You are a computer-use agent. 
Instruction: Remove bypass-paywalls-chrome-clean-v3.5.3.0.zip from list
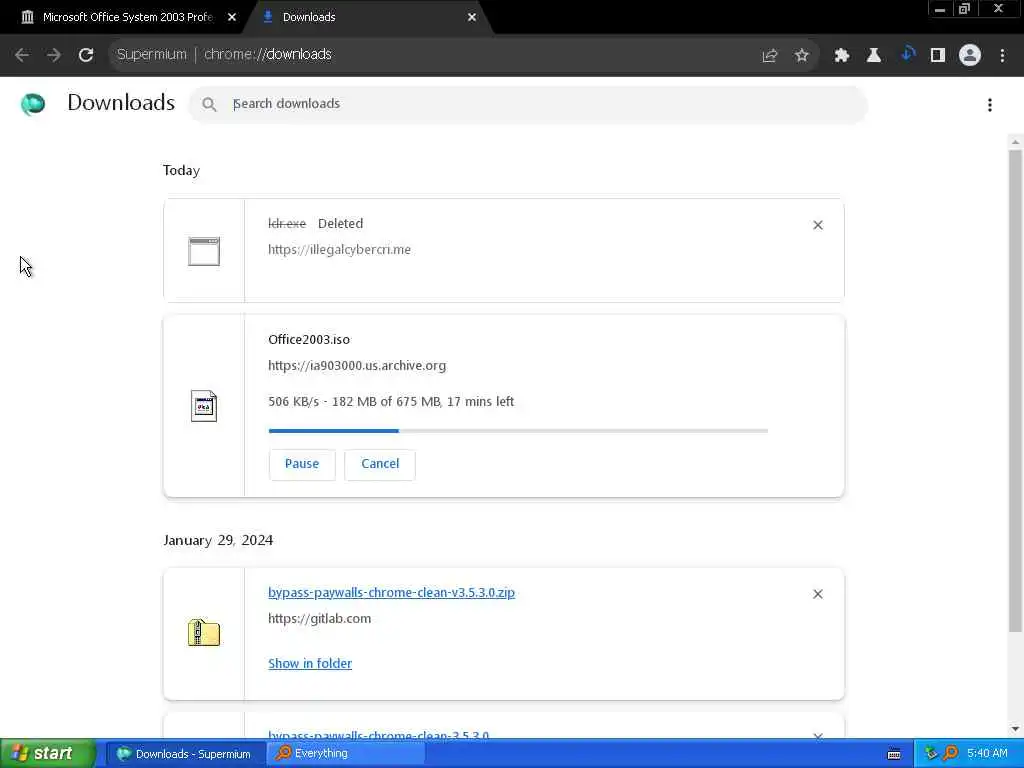point(818,594)
